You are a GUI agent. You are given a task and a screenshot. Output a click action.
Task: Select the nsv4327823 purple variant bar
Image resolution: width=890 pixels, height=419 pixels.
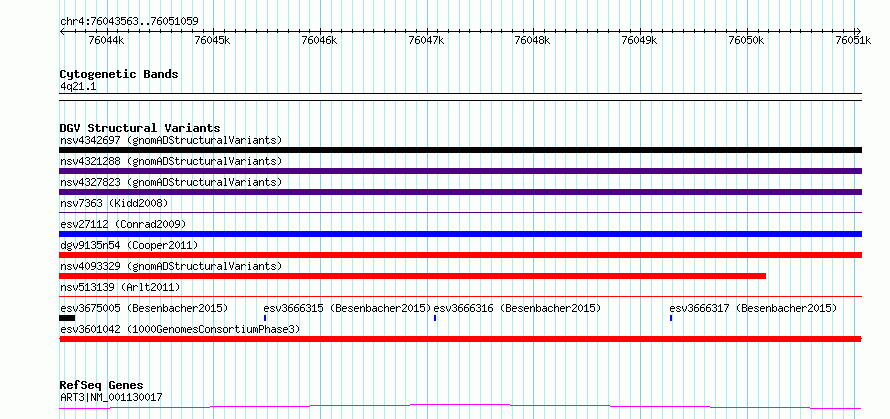[x=460, y=192]
